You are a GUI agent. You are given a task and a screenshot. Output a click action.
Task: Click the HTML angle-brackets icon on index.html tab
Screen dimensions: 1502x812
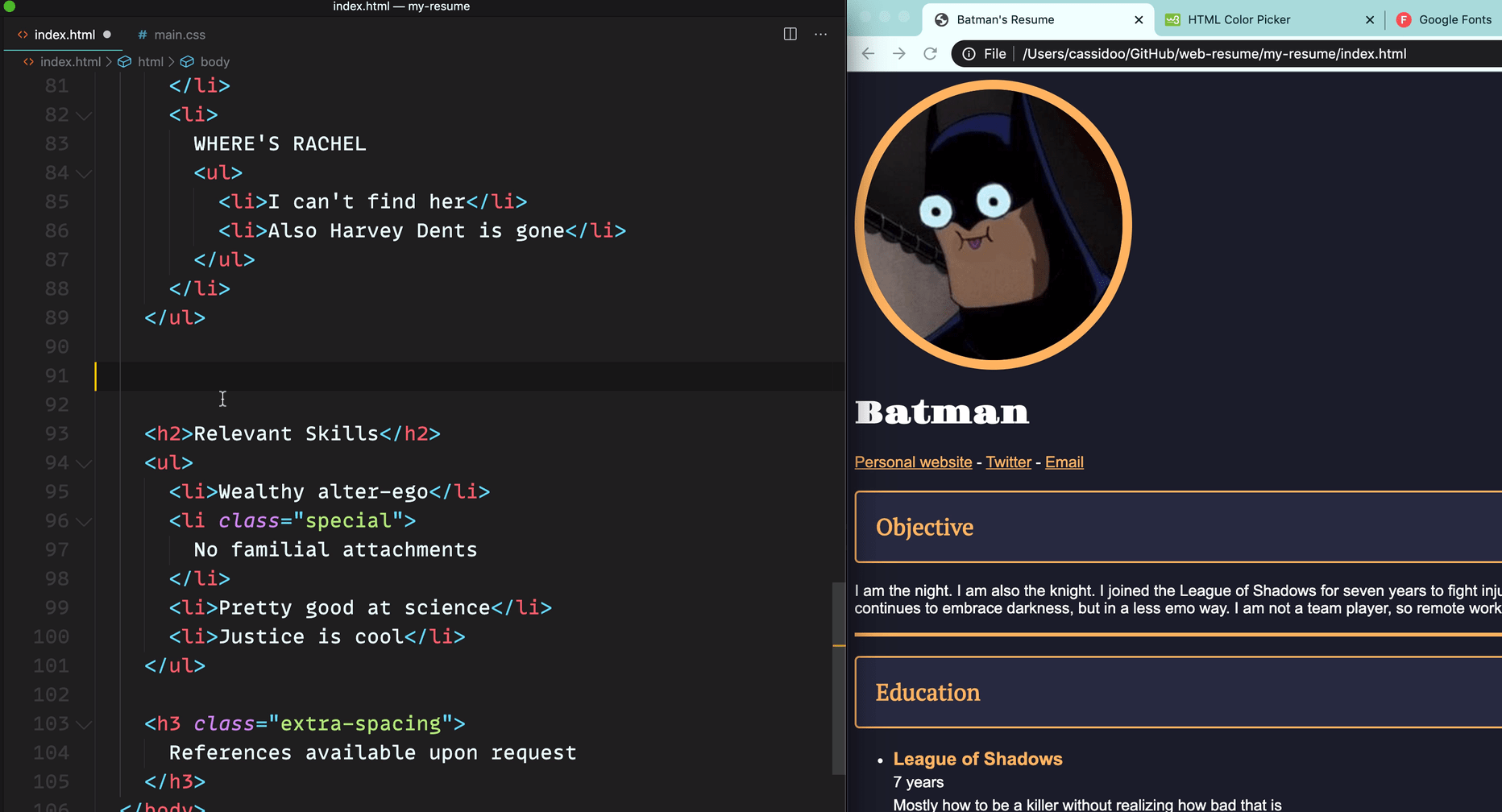click(x=21, y=35)
